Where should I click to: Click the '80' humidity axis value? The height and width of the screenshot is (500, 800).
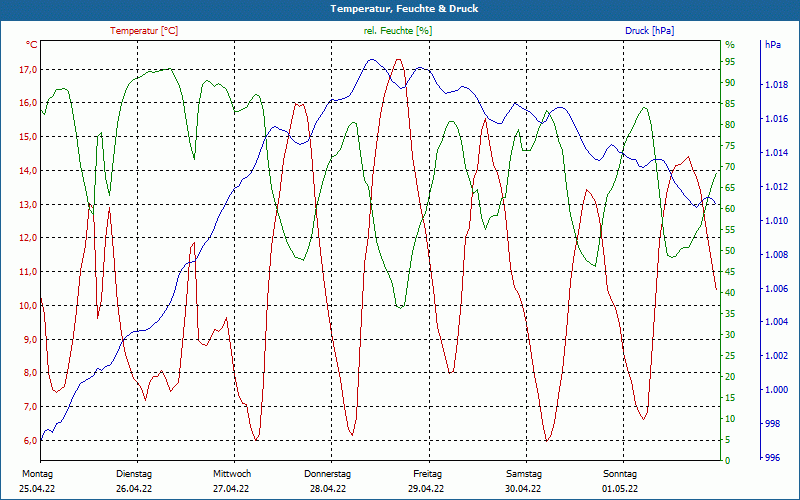click(x=730, y=124)
